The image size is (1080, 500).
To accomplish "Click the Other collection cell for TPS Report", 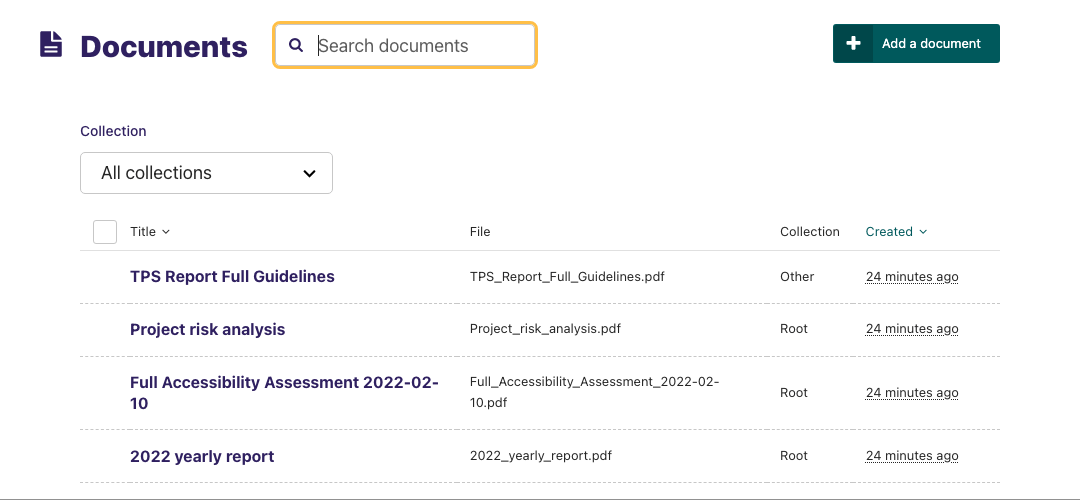I will tap(797, 277).
